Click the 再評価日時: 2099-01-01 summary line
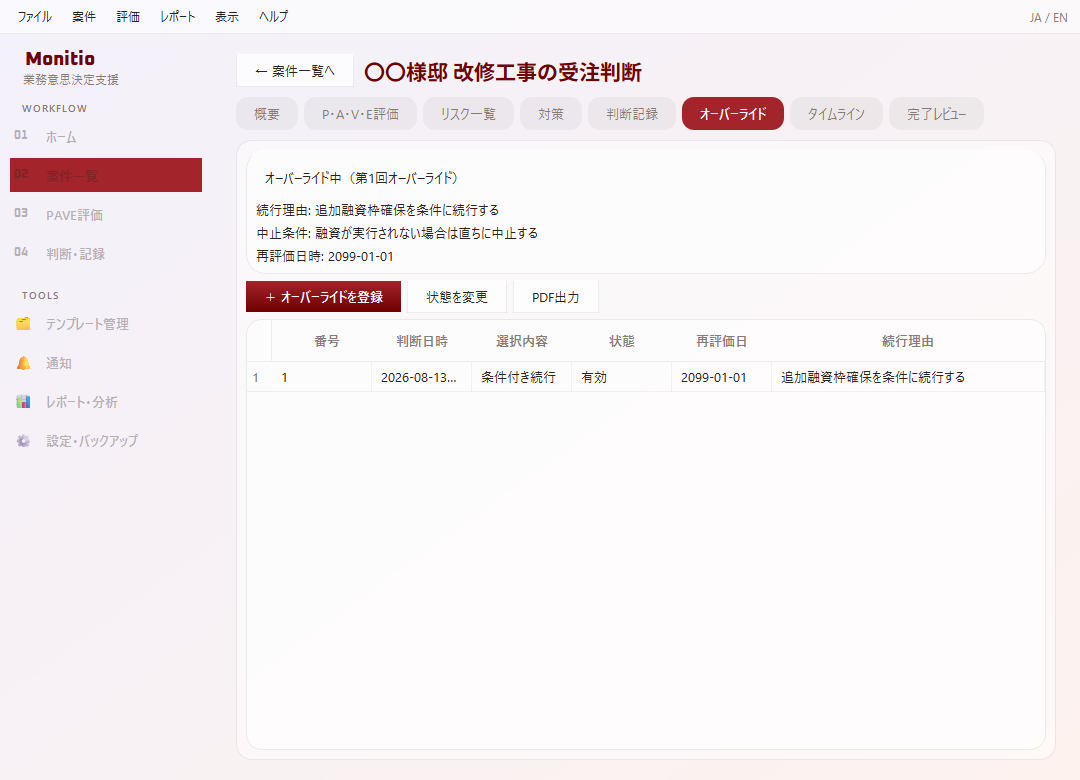Screen dimensions: 1080x780 tap(325, 256)
